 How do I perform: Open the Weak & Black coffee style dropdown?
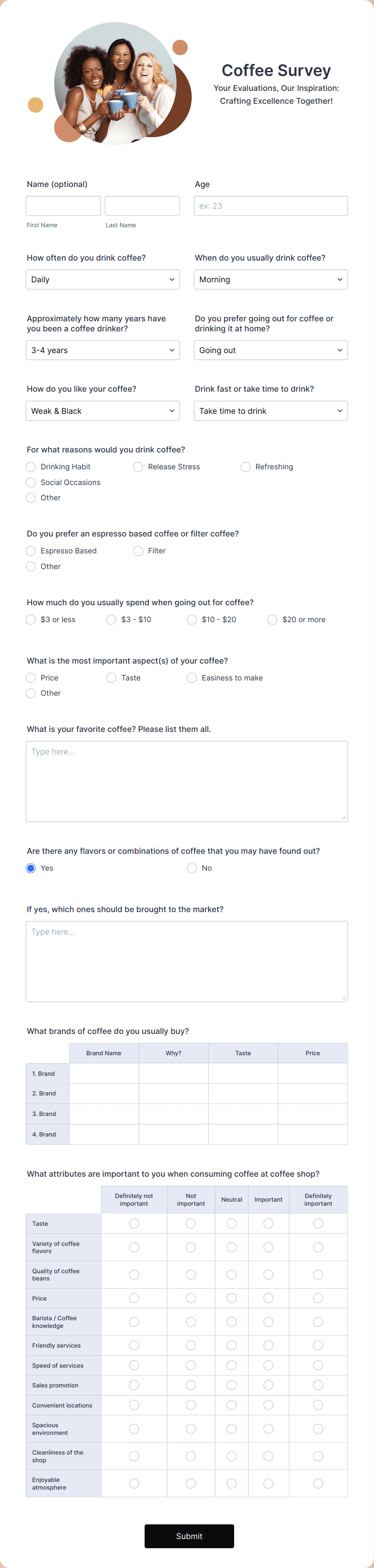click(102, 411)
